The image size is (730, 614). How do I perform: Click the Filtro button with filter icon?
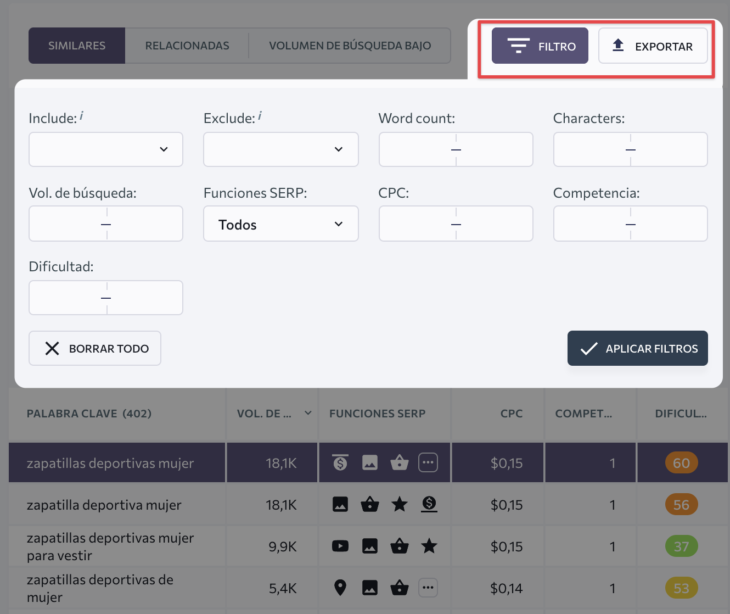[540, 46]
